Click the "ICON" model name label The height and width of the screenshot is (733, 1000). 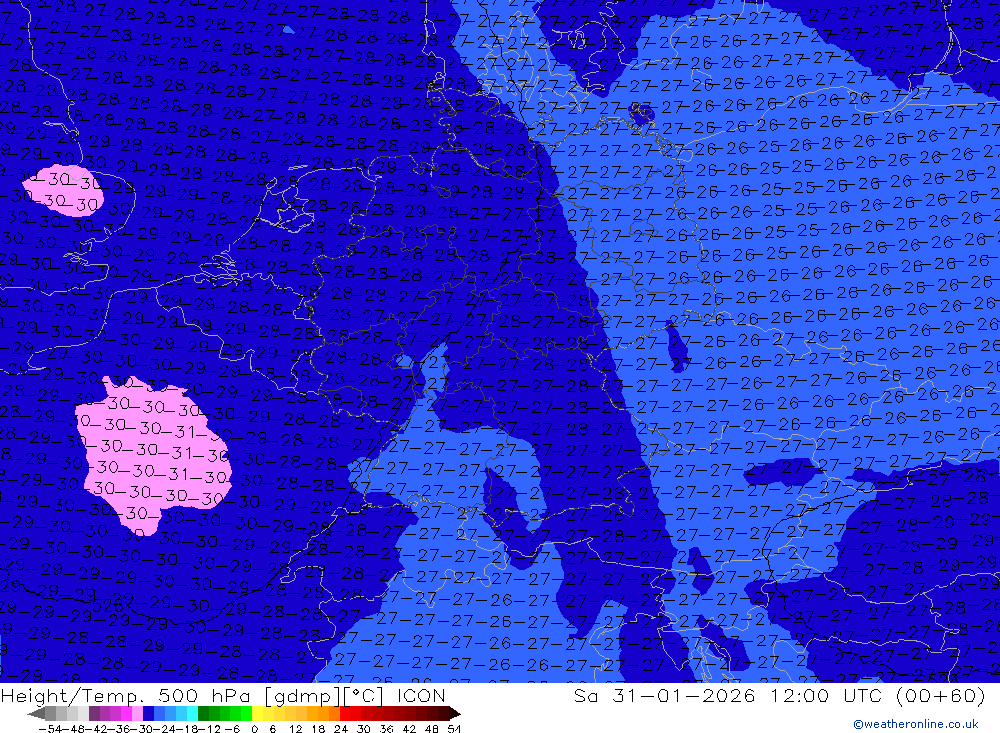click(x=421, y=695)
